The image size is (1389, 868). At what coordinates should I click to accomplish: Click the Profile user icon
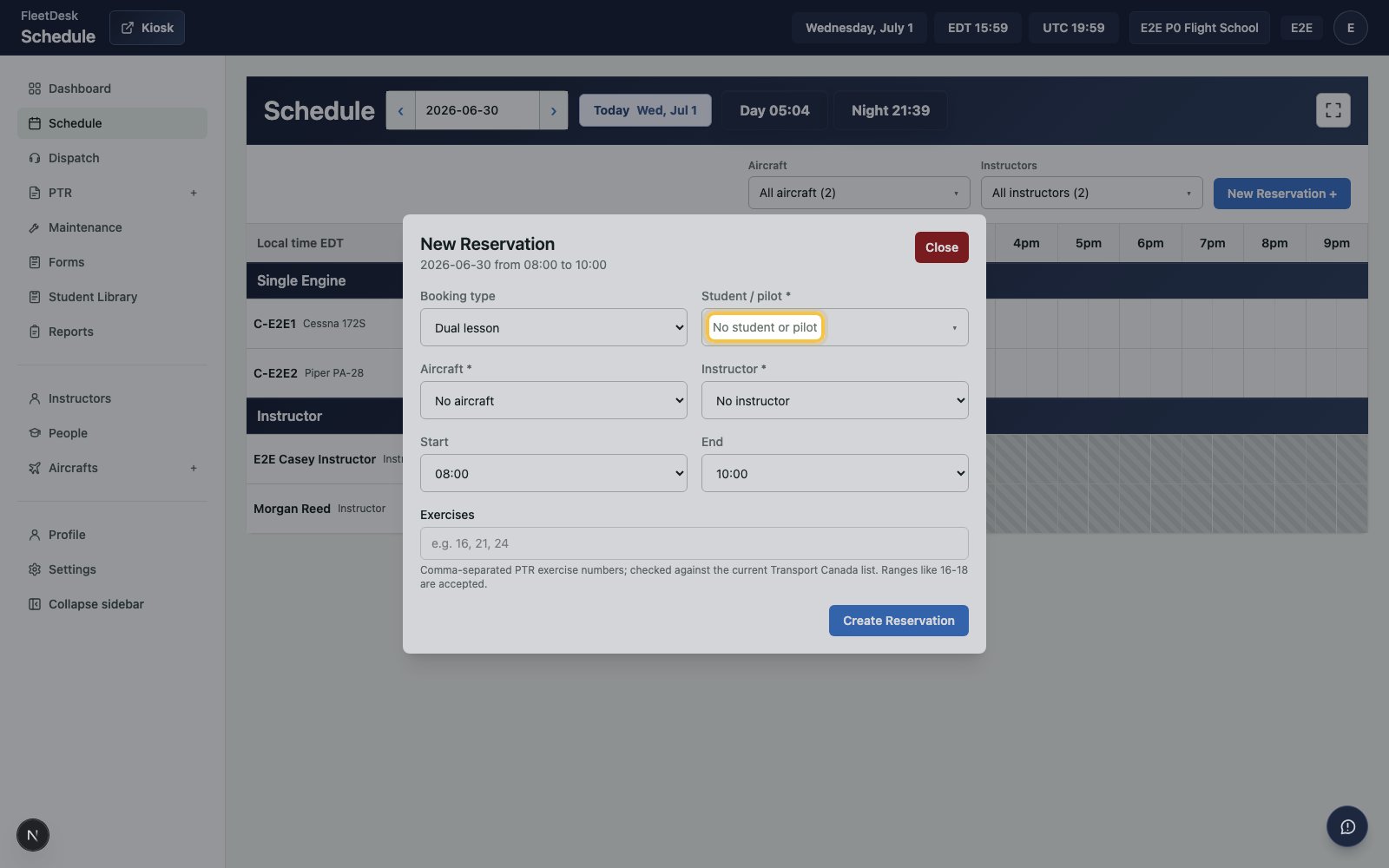[35, 535]
